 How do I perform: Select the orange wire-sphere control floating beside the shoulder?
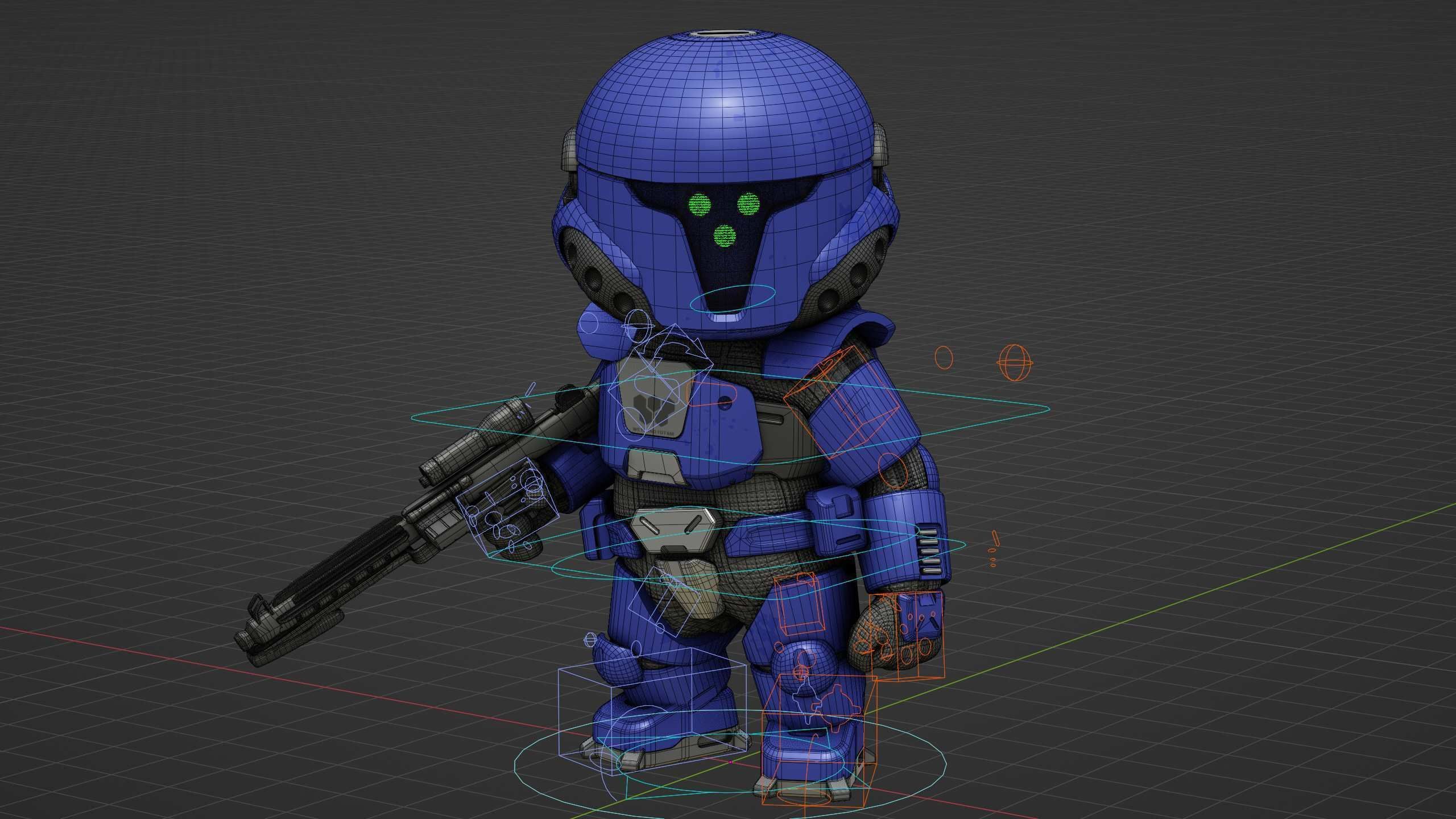1015,362
